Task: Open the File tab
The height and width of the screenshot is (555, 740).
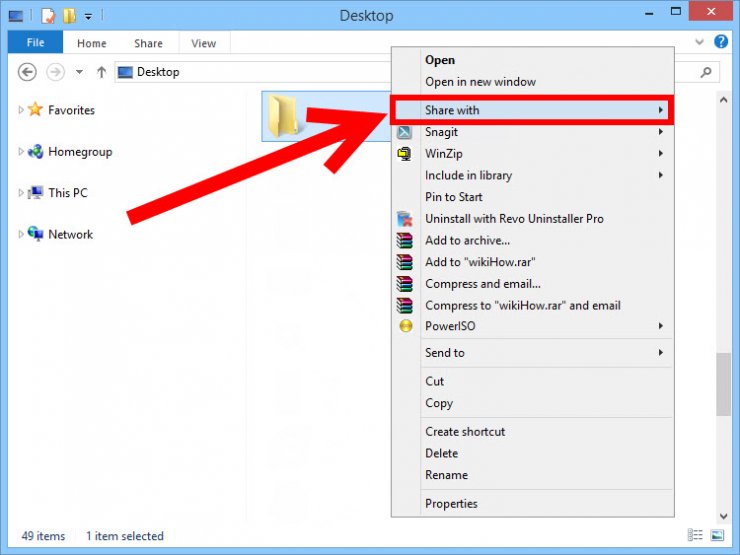Action: [35, 42]
